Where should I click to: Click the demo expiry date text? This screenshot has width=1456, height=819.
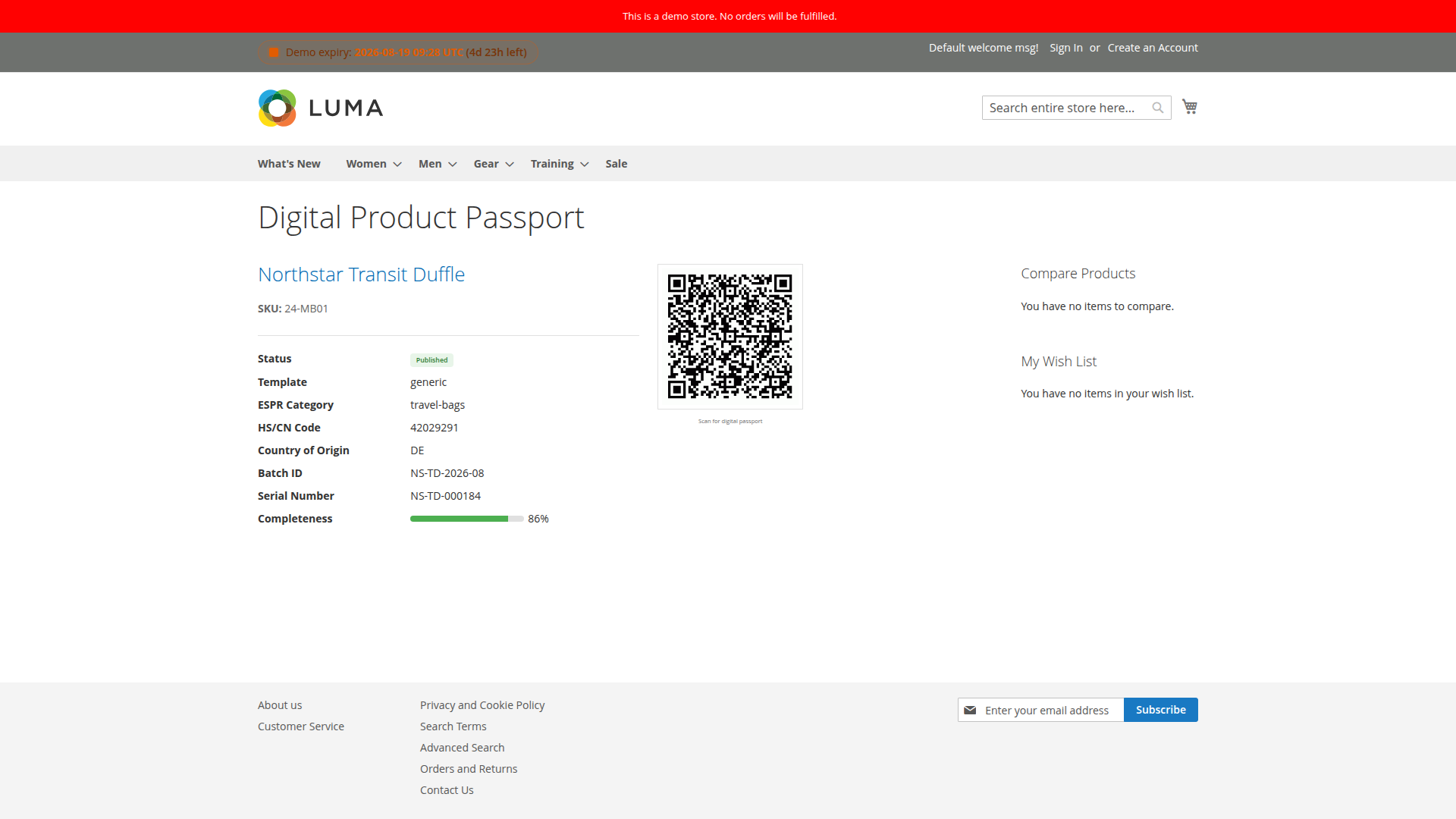[x=409, y=52]
